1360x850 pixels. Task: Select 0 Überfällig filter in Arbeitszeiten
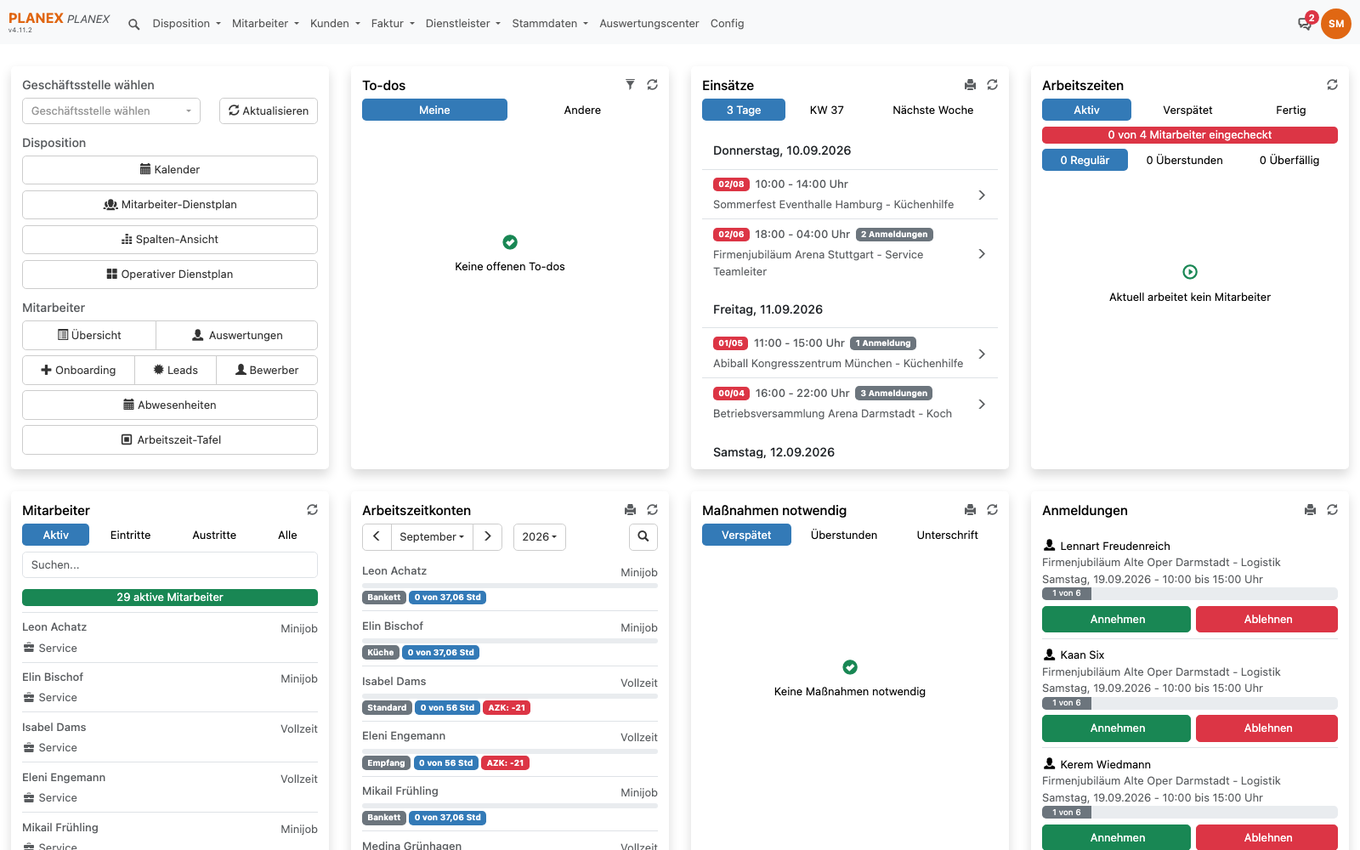click(x=1289, y=160)
